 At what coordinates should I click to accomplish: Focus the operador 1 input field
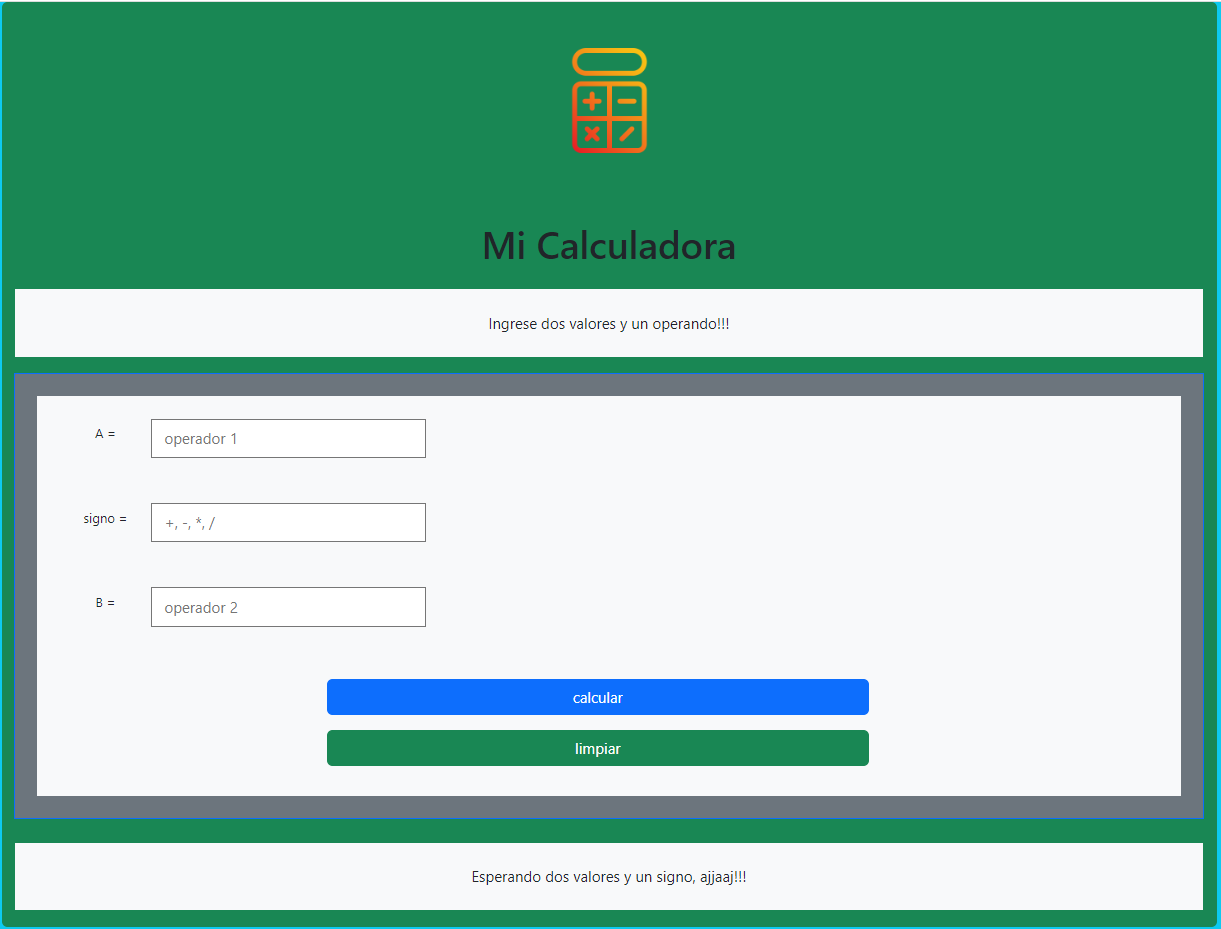point(288,438)
